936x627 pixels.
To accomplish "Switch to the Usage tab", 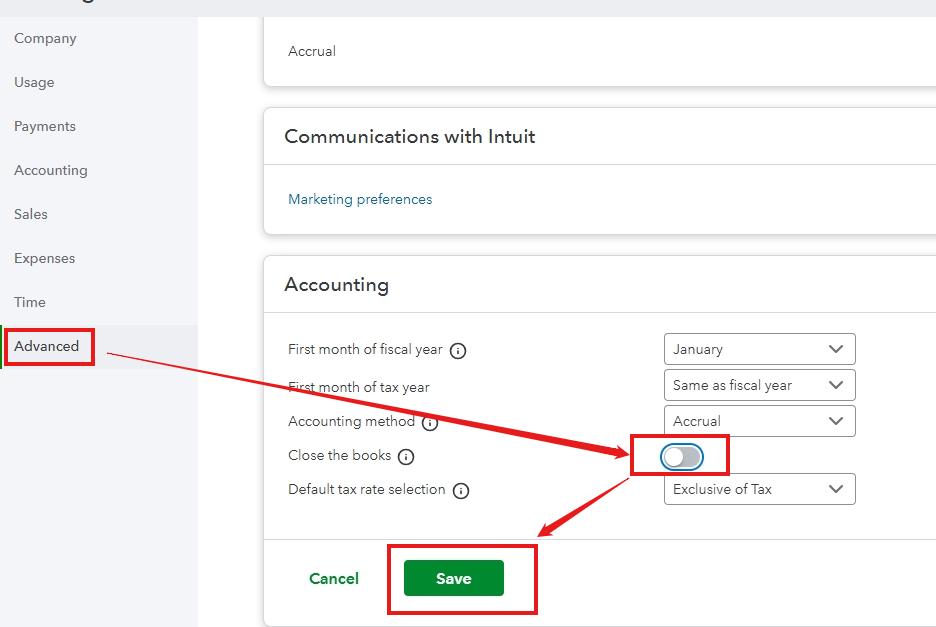I will (34, 82).
